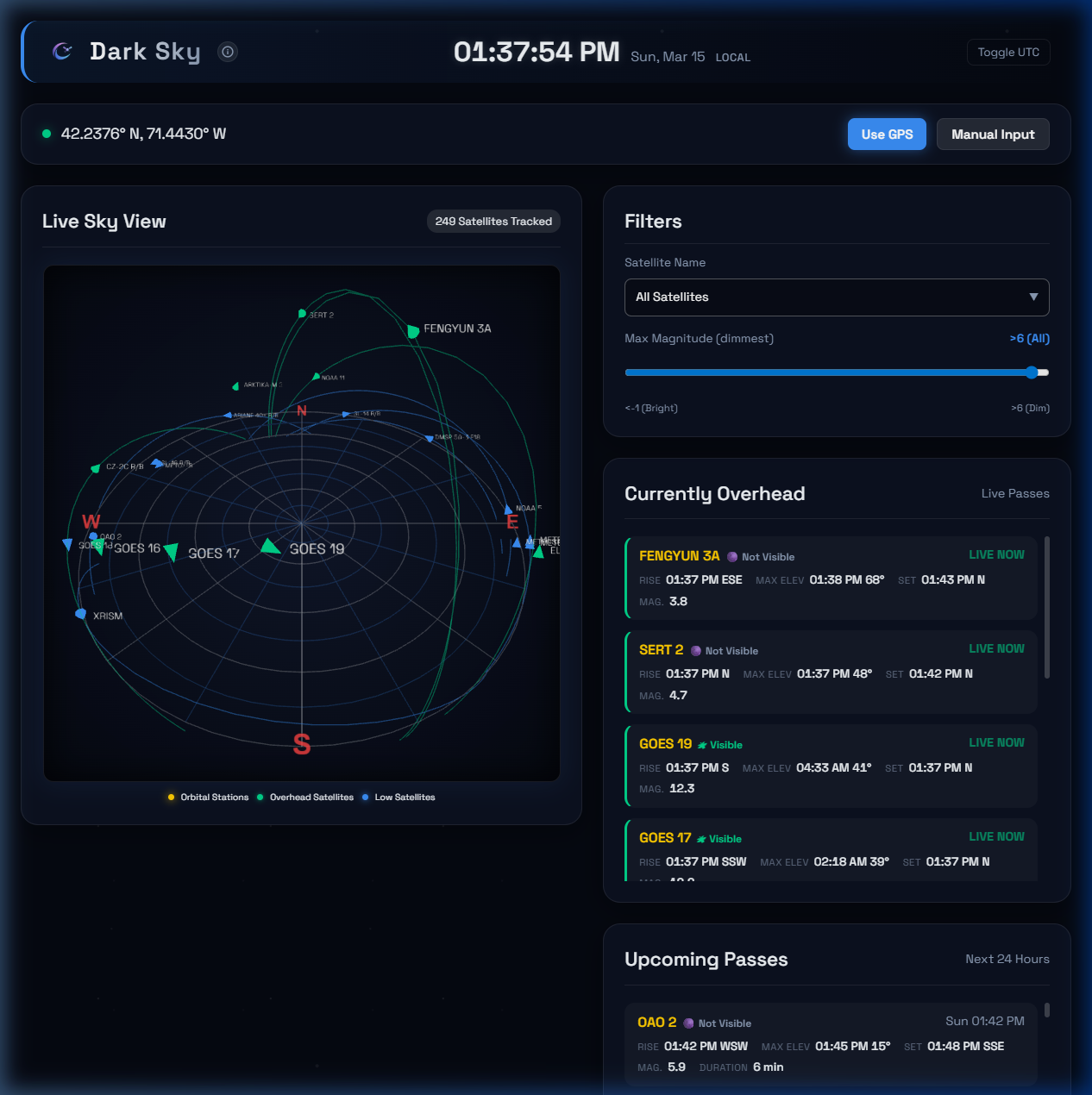Image resolution: width=1092 pixels, height=1095 pixels.
Task: Toggle Low Satellites visibility in legend
Action: point(367,797)
